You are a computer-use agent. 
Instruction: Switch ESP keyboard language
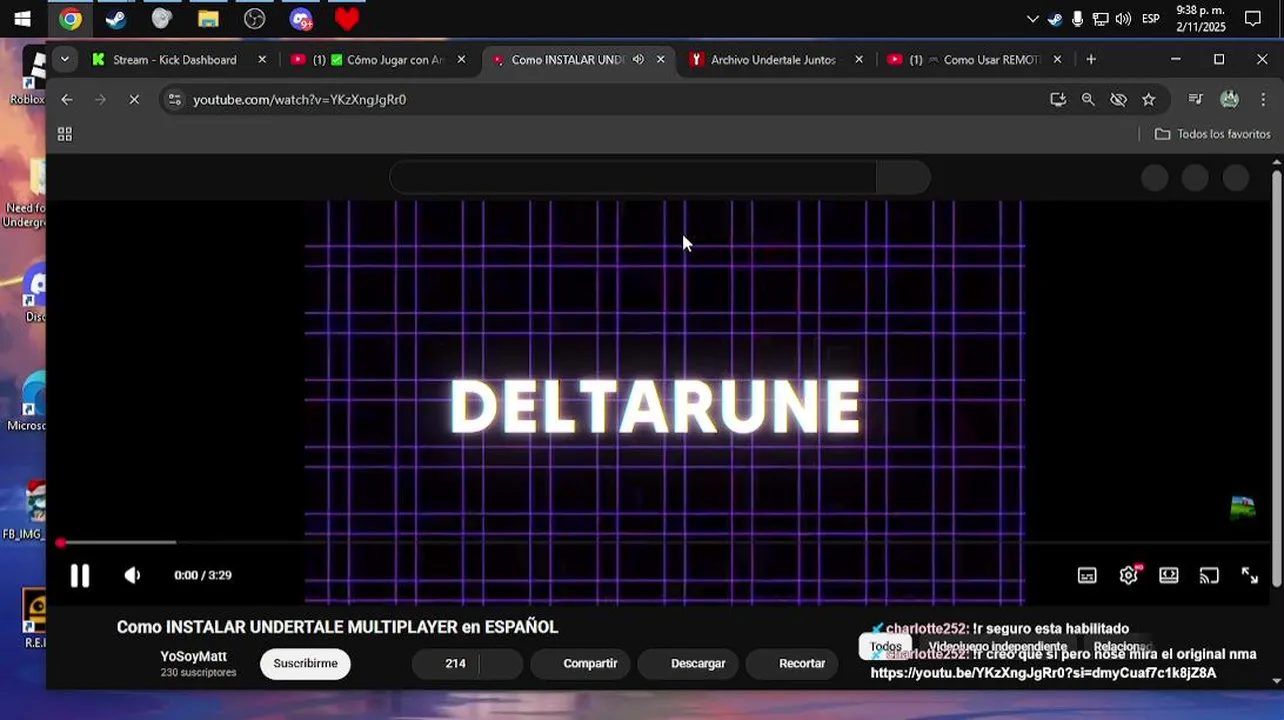(1151, 18)
